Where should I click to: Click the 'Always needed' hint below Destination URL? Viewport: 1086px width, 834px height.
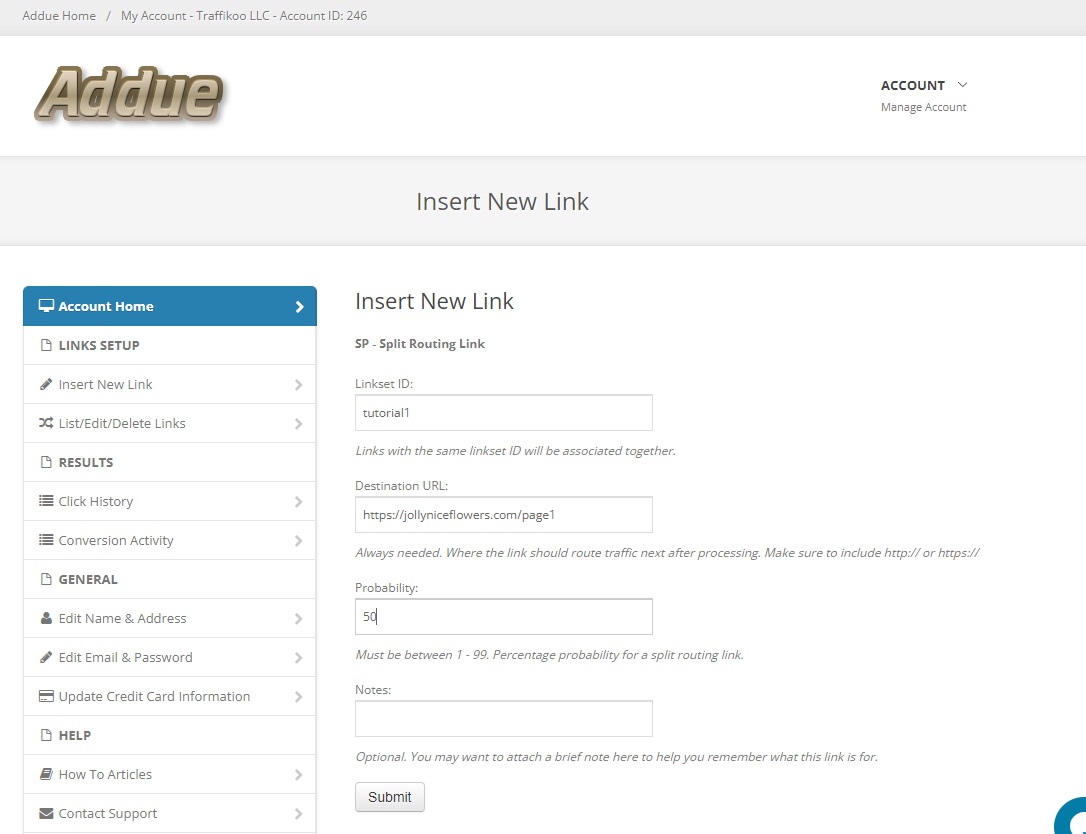pyautogui.click(x=667, y=553)
